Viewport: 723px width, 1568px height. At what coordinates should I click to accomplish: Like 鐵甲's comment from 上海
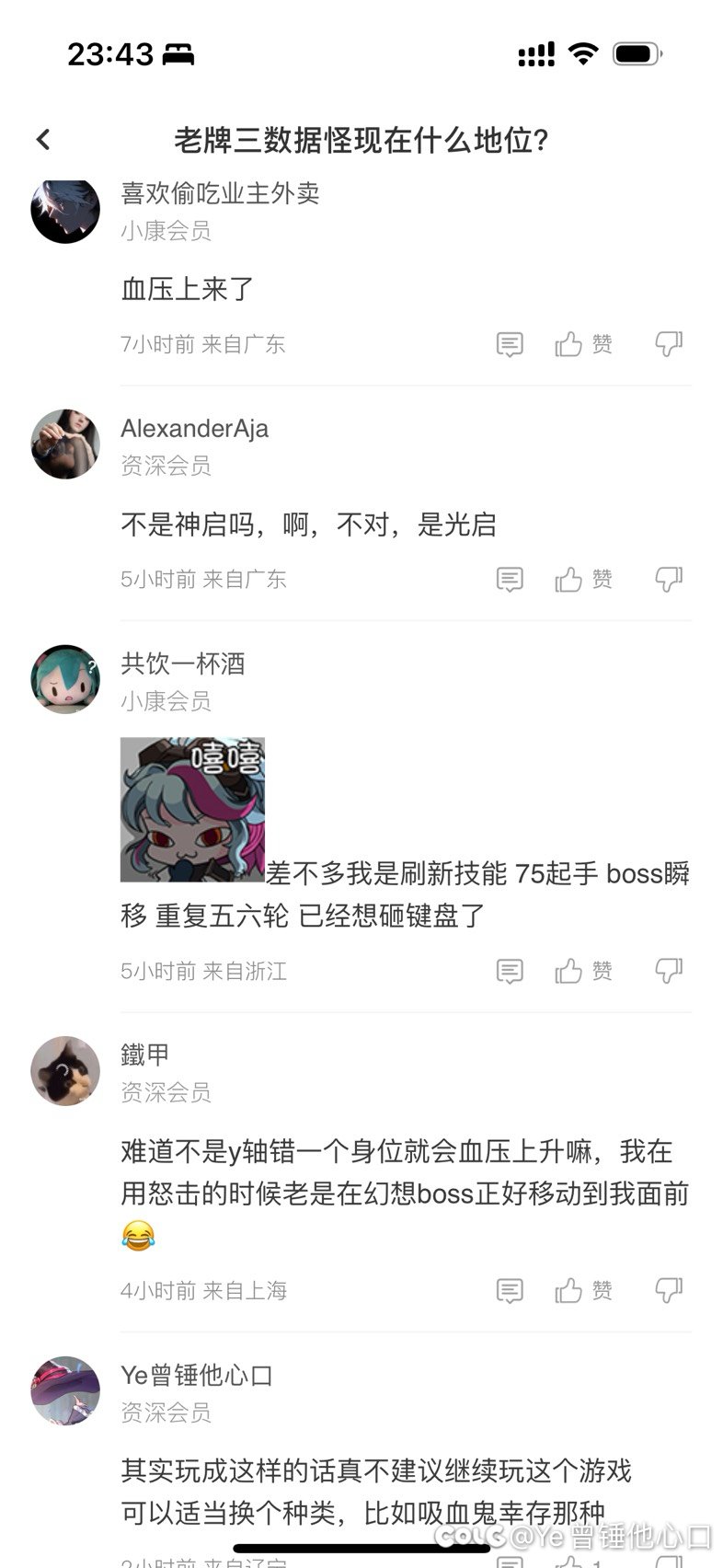point(583,1290)
